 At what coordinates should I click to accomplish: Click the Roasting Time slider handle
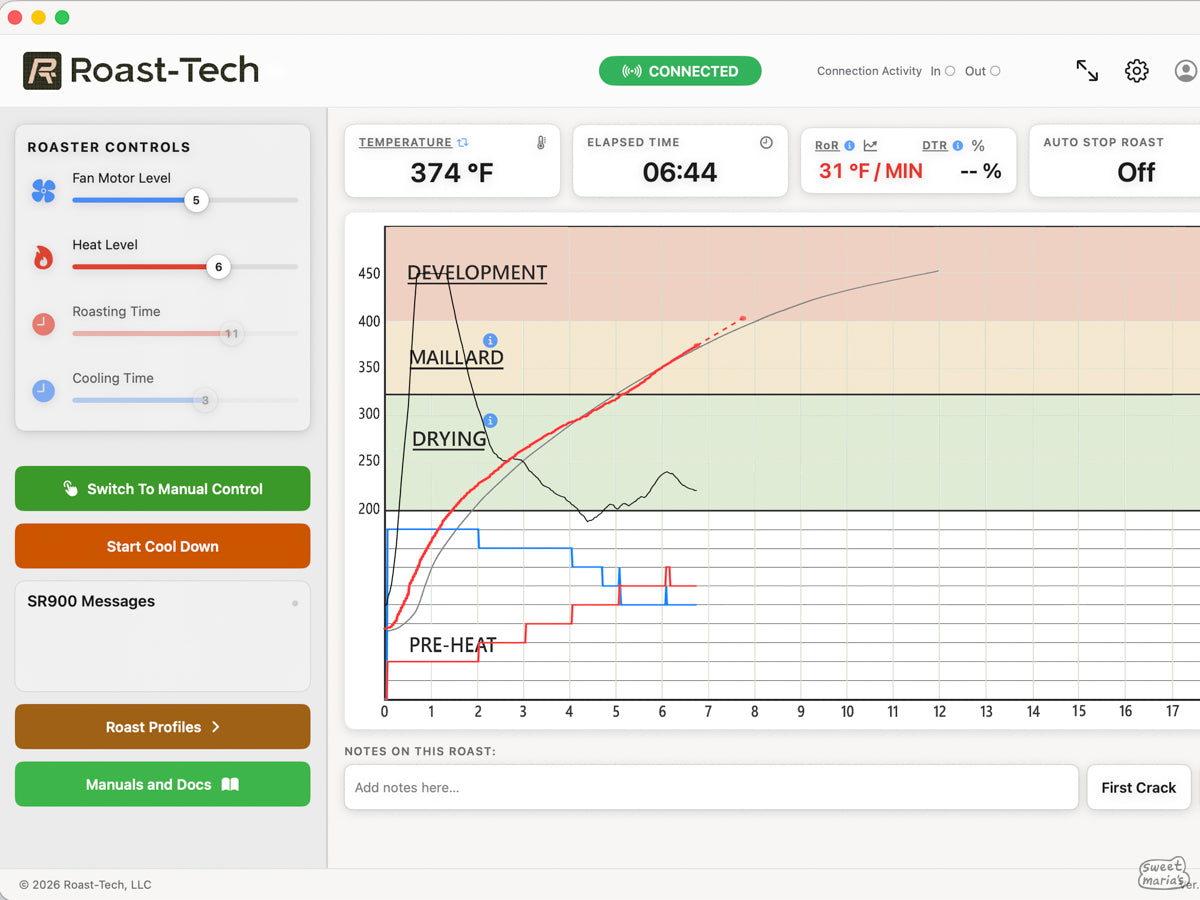[231, 334]
